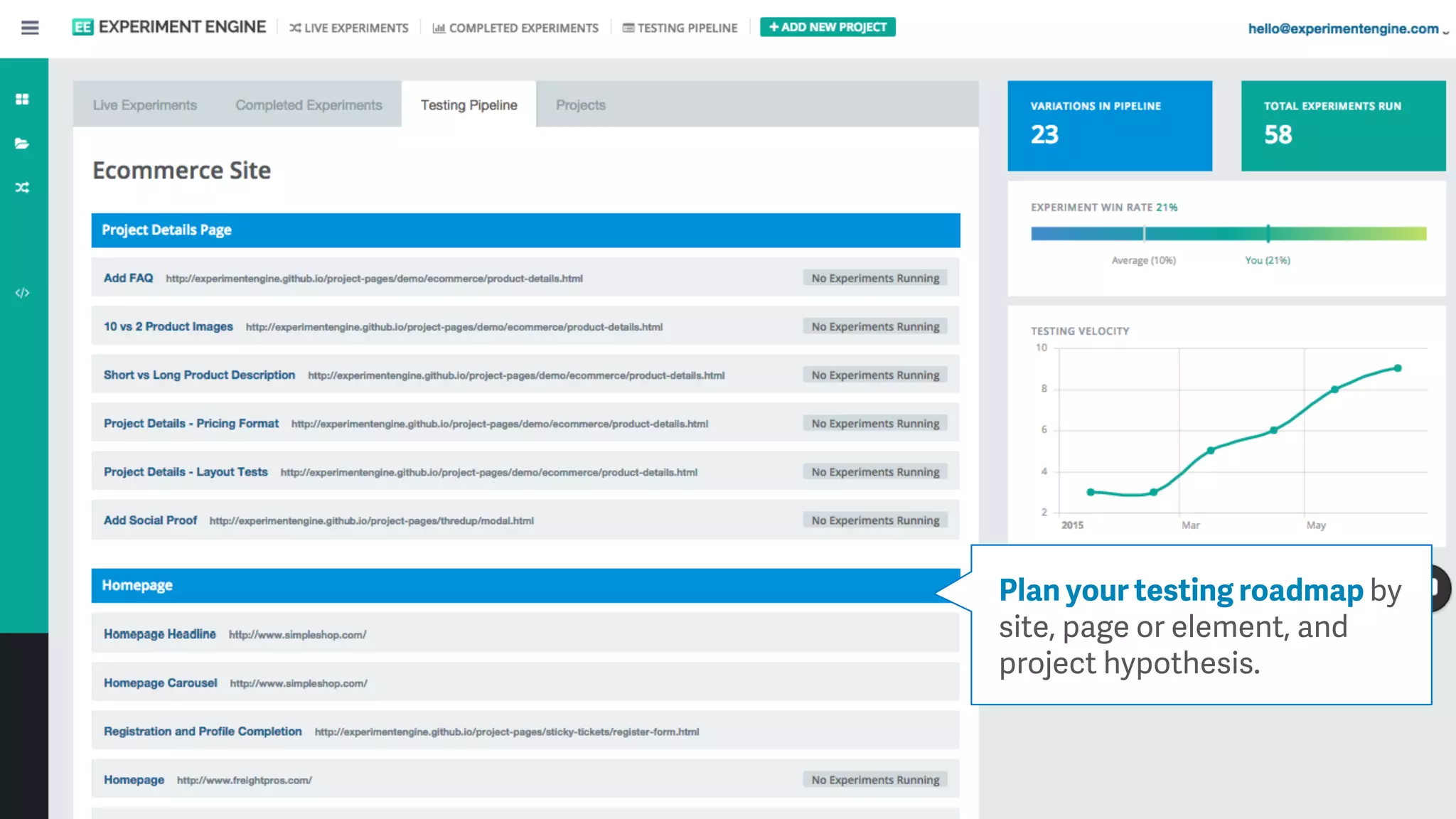Go to Completed Experiments in top navigation
Image resolution: width=1456 pixels, height=819 pixels.
515,28
